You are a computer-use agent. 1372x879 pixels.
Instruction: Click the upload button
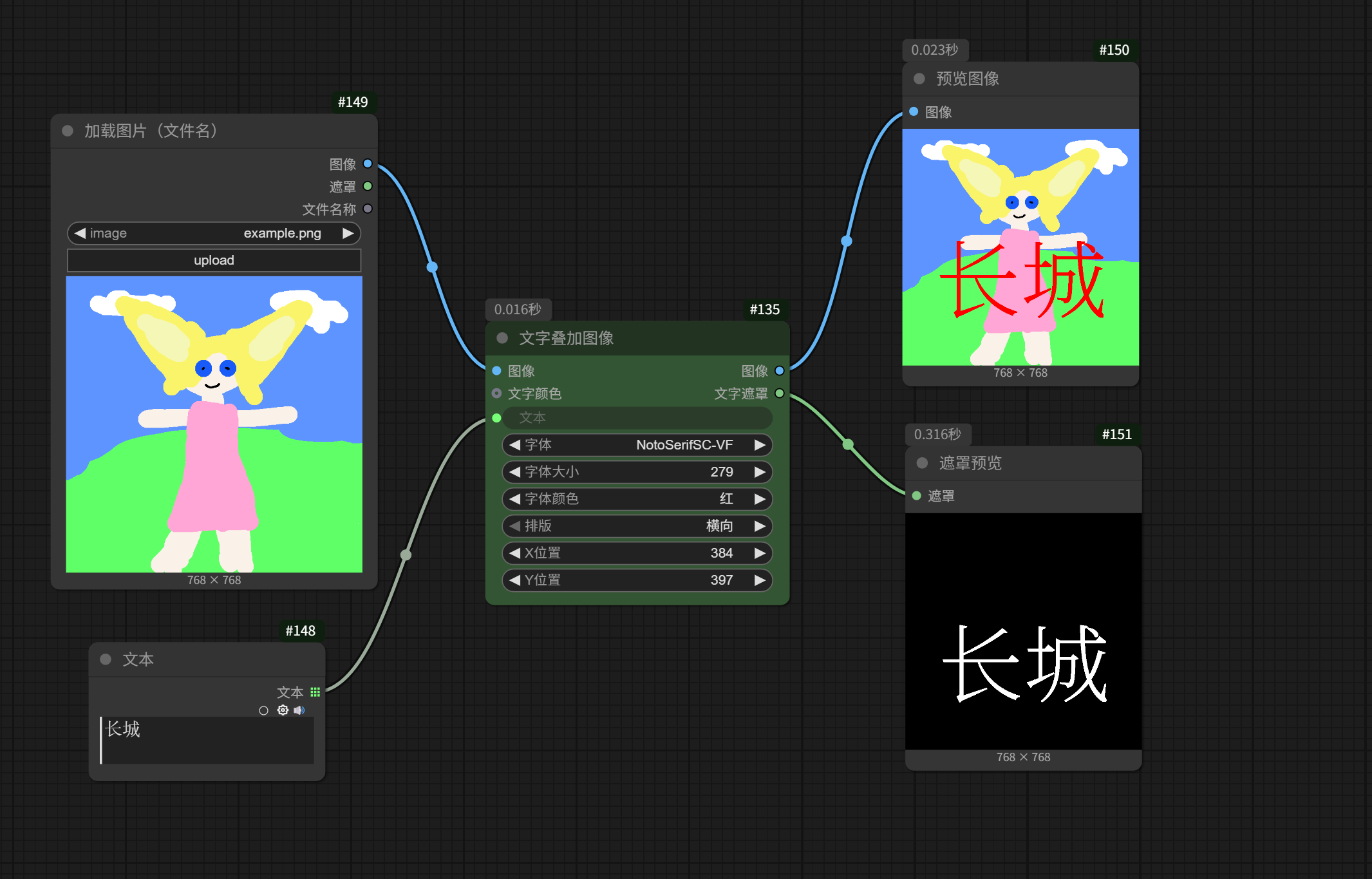(214, 260)
